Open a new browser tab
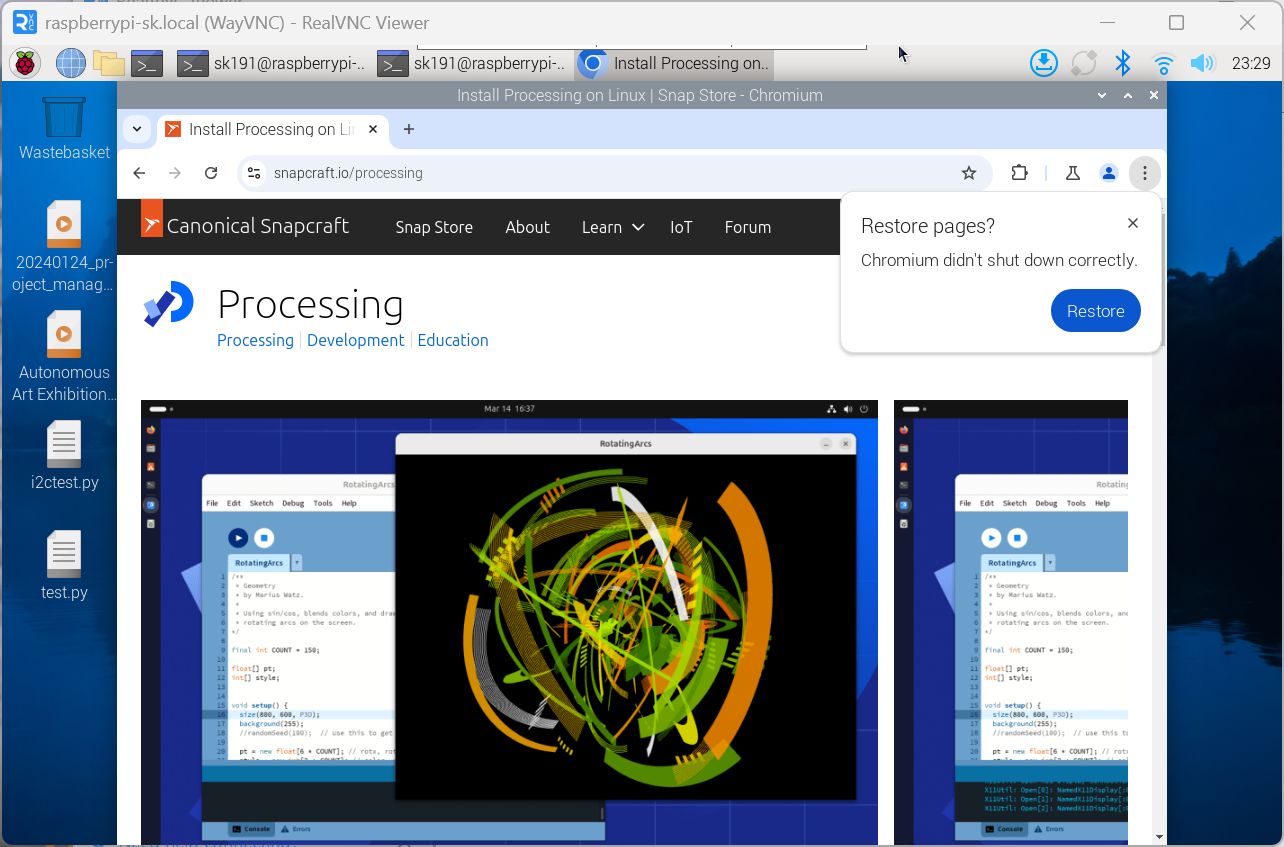 tap(408, 129)
